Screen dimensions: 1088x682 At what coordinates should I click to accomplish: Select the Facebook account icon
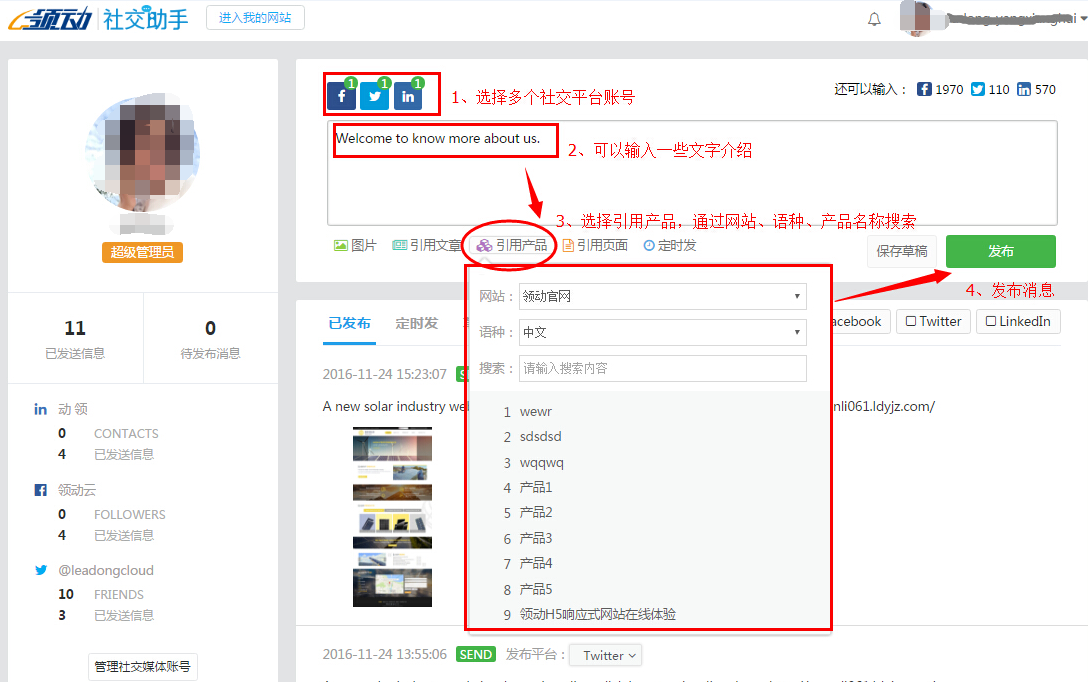341,96
